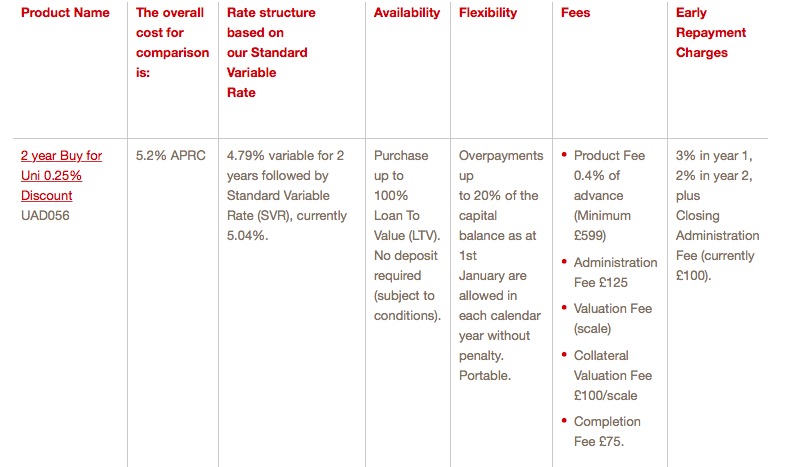Click the Availability column header

click(x=407, y=13)
